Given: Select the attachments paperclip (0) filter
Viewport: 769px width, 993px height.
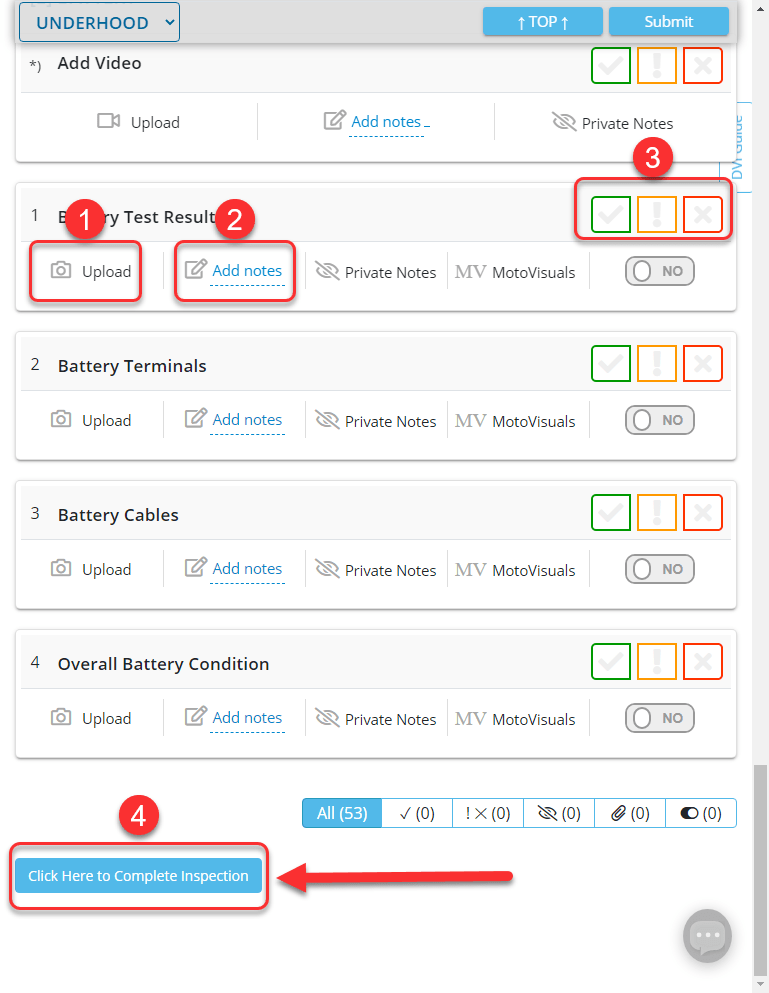Looking at the screenshot, I should (630, 813).
